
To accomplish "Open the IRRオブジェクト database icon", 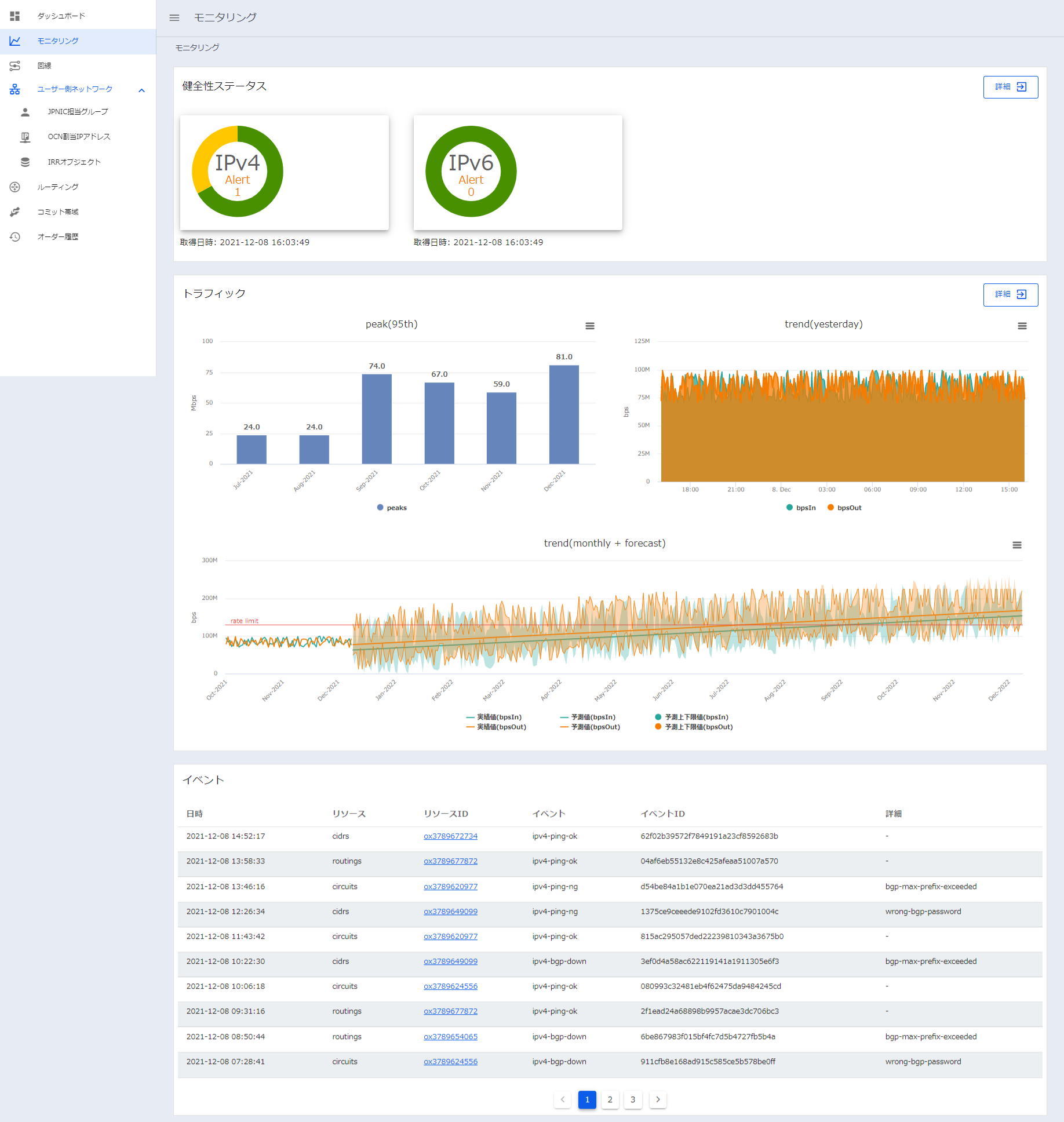I will tap(25, 162).
